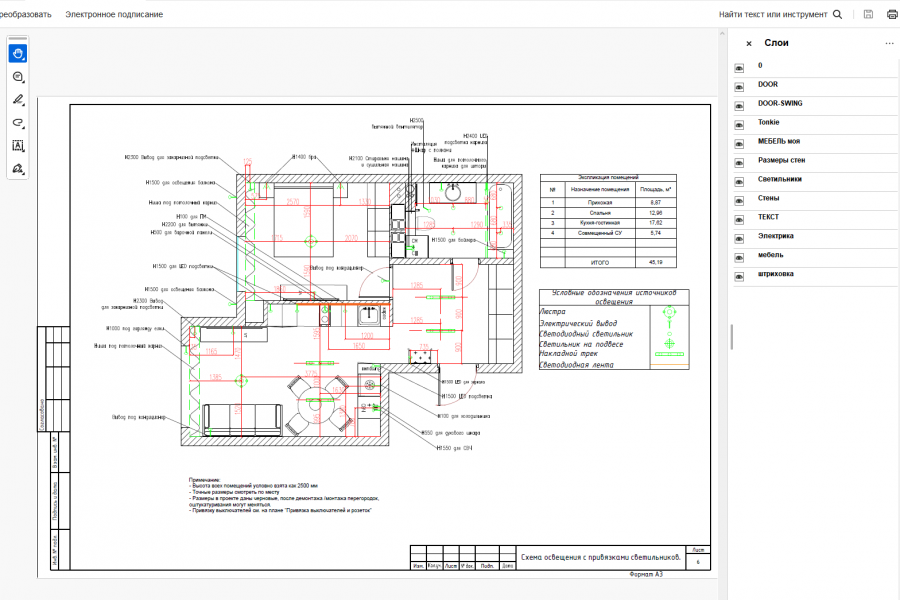
Task: Select the Стены layer name
Action: click(769, 198)
